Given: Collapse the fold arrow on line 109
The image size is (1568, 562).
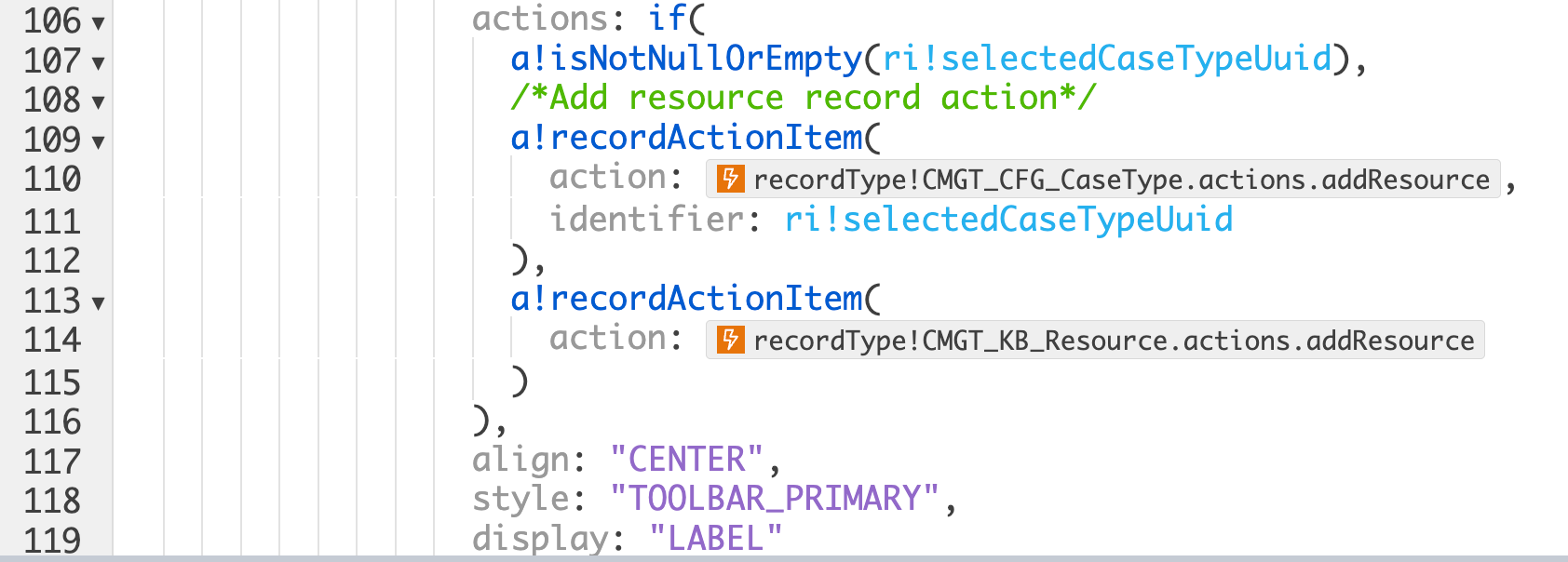Looking at the screenshot, I should tap(98, 142).
